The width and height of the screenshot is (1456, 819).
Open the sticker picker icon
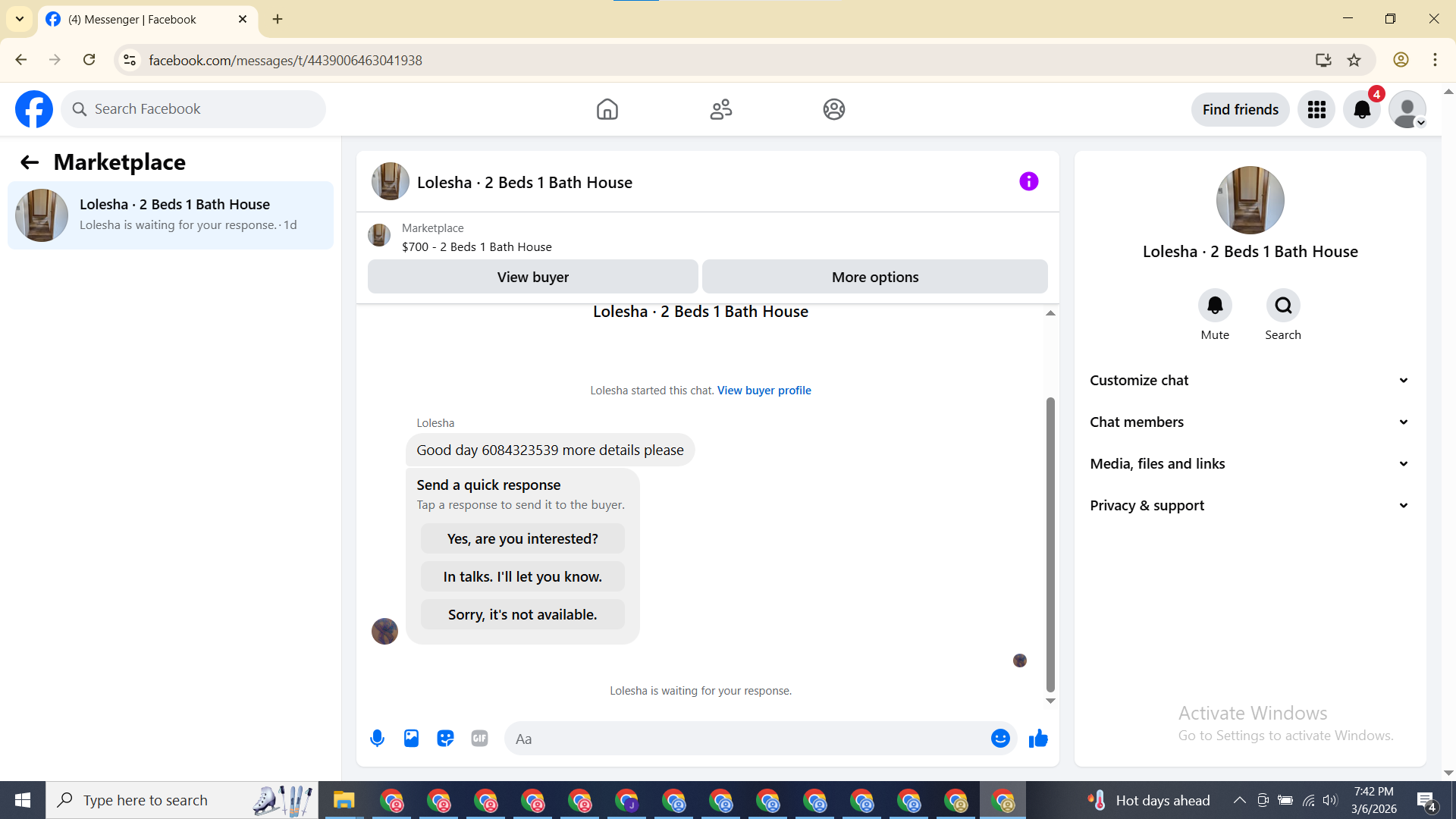445,738
